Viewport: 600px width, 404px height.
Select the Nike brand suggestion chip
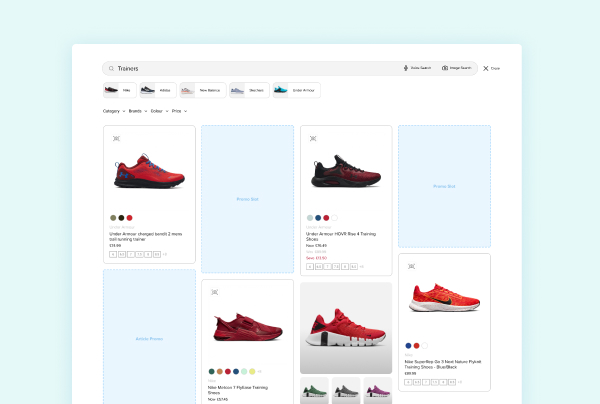pyautogui.click(x=120, y=90)
